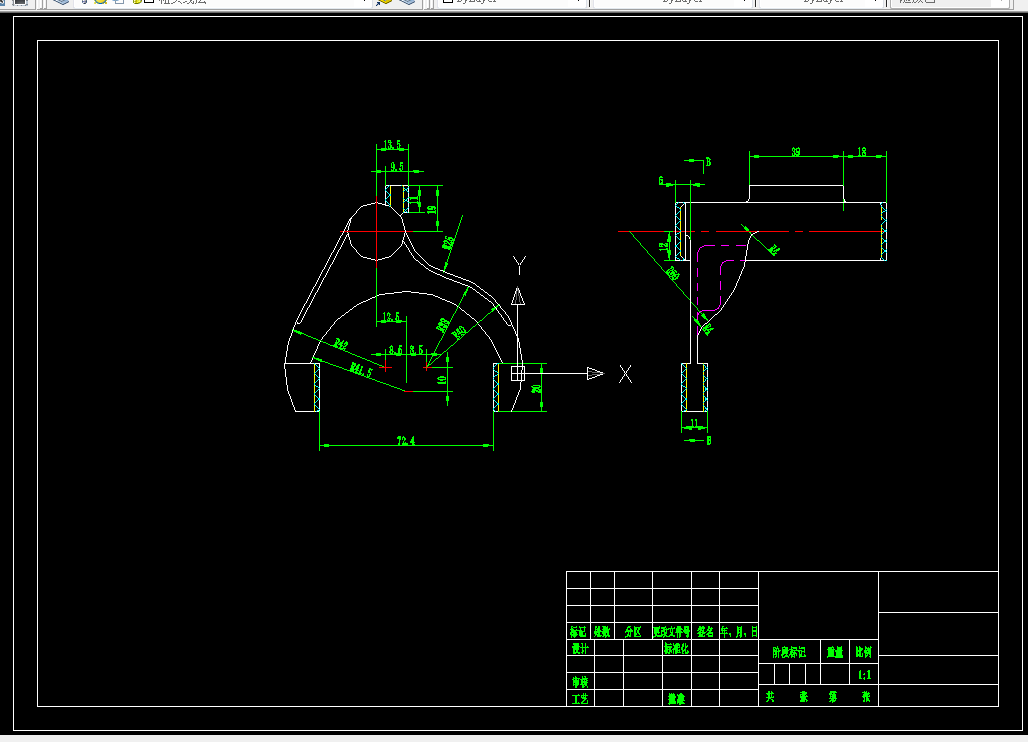The height and width of the screenshot is (742, 1028).
Task: Click the 重量 title block cell
Action: [x=835, y=652]
